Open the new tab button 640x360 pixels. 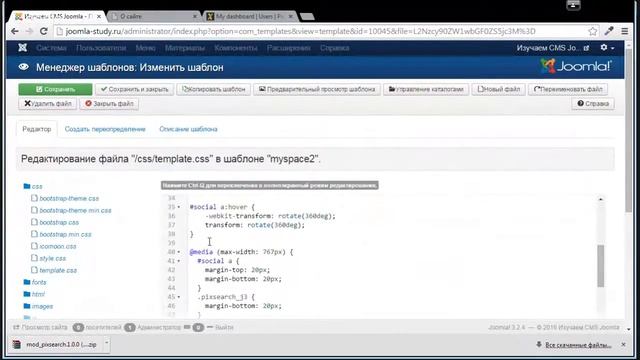pos(307,17)
